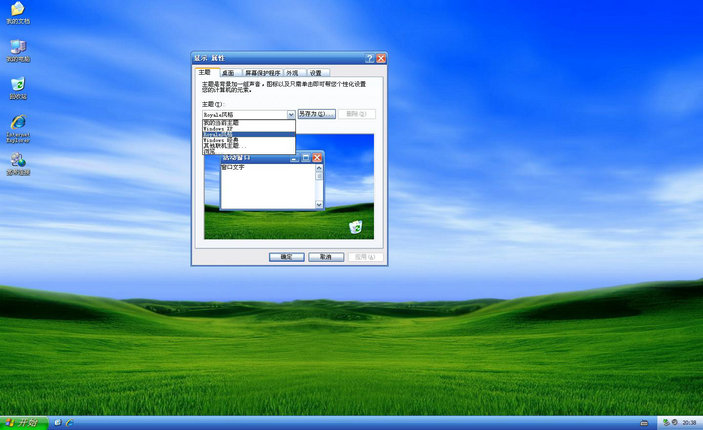Click the 另存为 button
The image size is (703, 430).
(315, 114)
